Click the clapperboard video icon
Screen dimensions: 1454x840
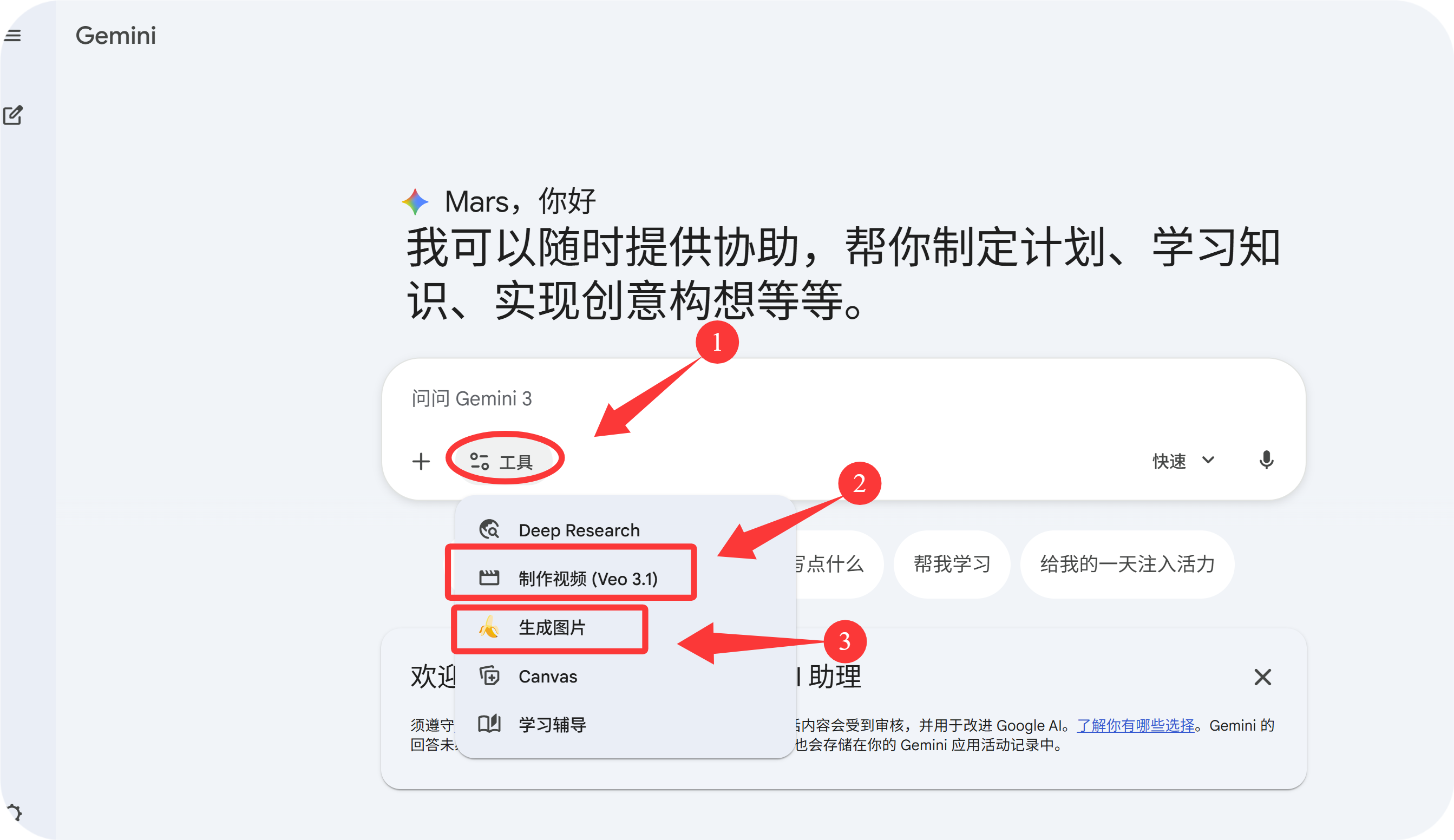(489, 577)
